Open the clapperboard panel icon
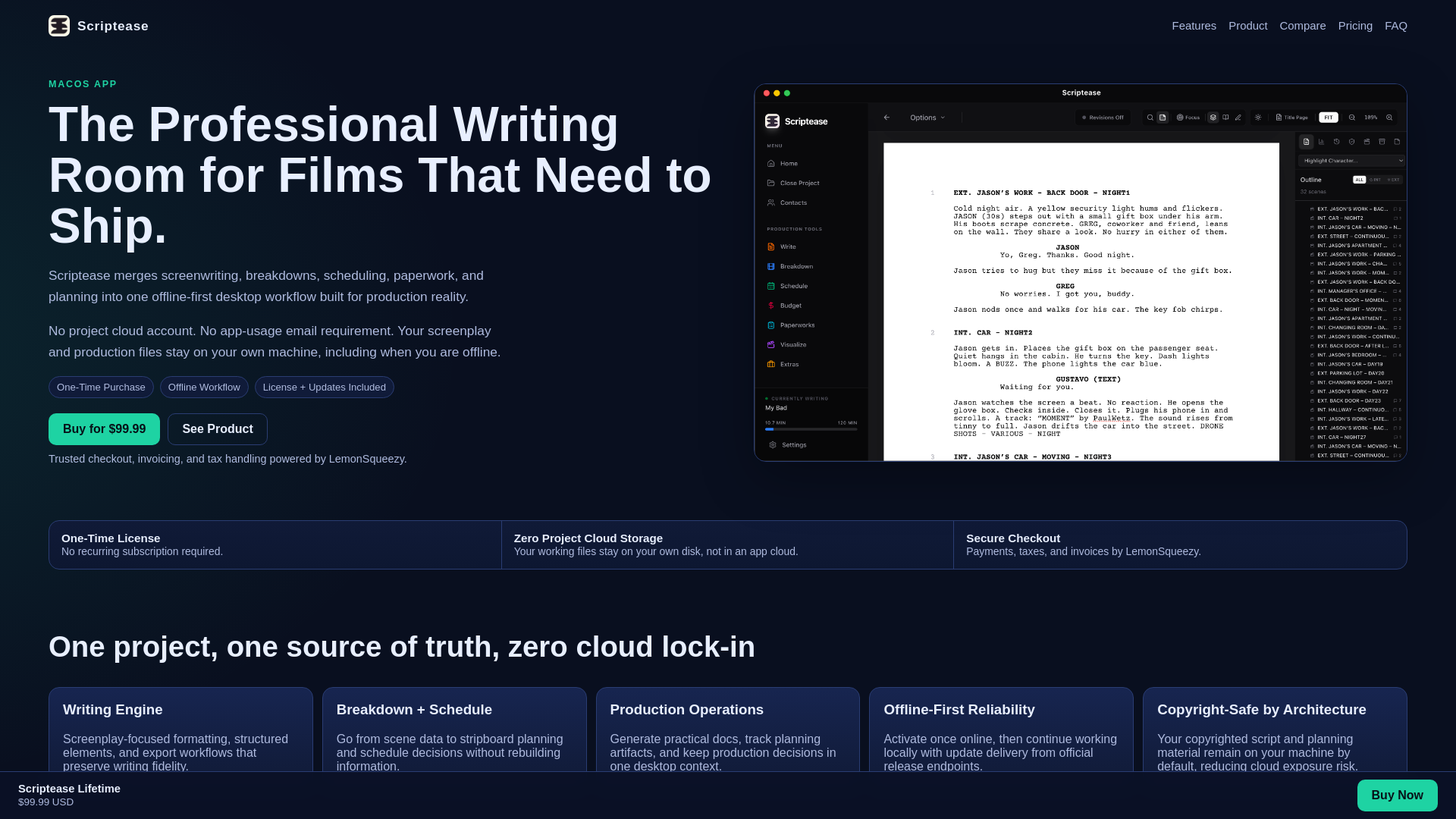 point(1367,142)
